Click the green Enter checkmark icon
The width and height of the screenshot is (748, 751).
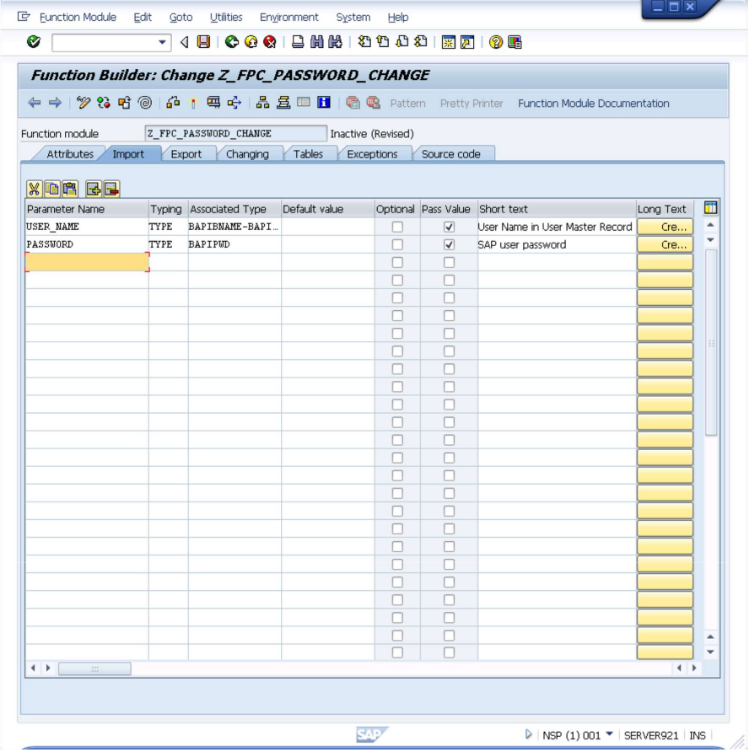click(x=34, y=42)
